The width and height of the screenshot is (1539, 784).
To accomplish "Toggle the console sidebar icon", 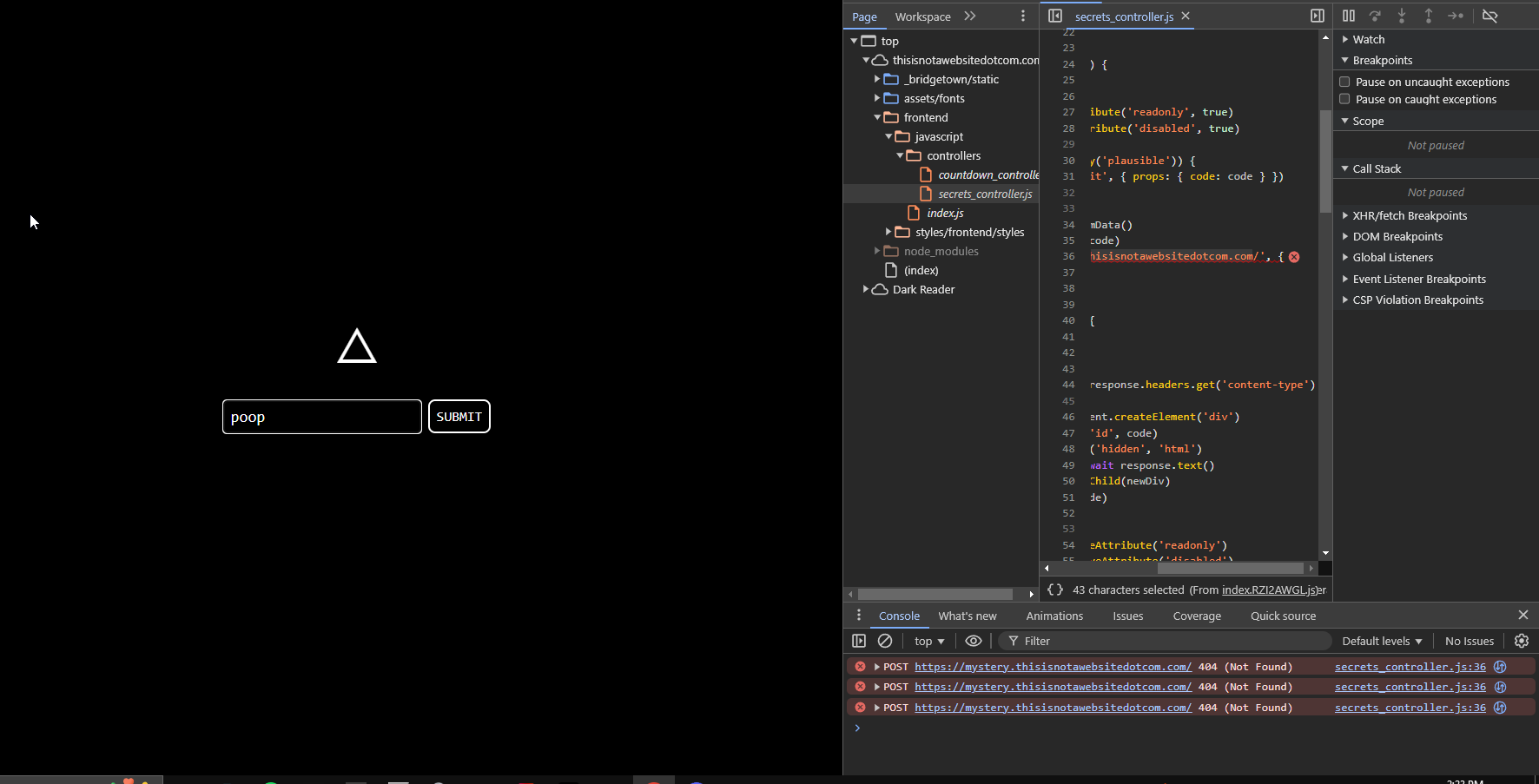I will pos(859,641).
